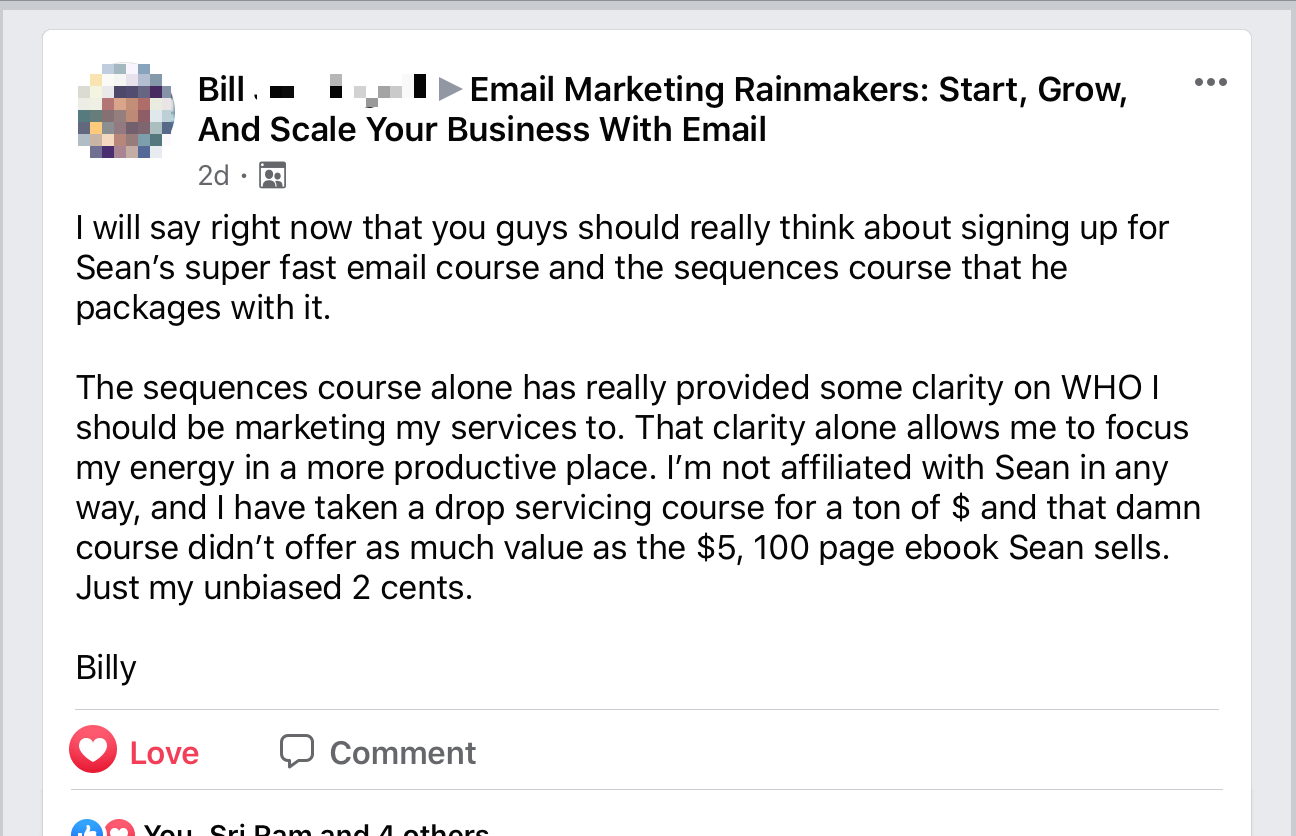Click the gray triangle arrow after author name
The image size is (1296, 836).
(x=450, y=90)
